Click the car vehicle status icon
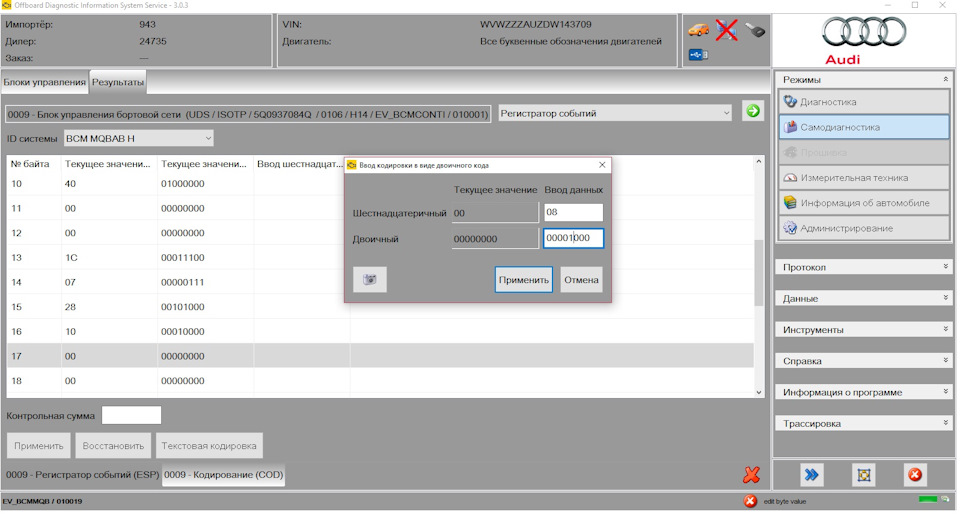The image size is (960, 514). [x=698, y=29]
